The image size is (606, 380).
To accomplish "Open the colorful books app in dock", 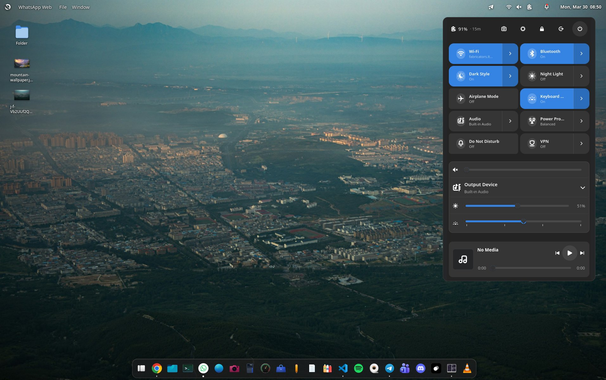I will [327, 368].
